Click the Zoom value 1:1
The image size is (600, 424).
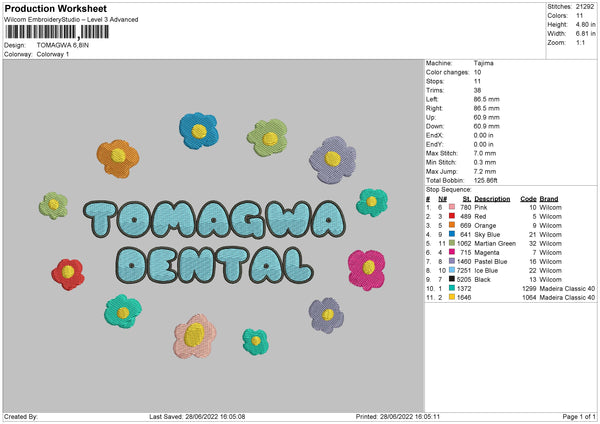click(x=580, y=42)
